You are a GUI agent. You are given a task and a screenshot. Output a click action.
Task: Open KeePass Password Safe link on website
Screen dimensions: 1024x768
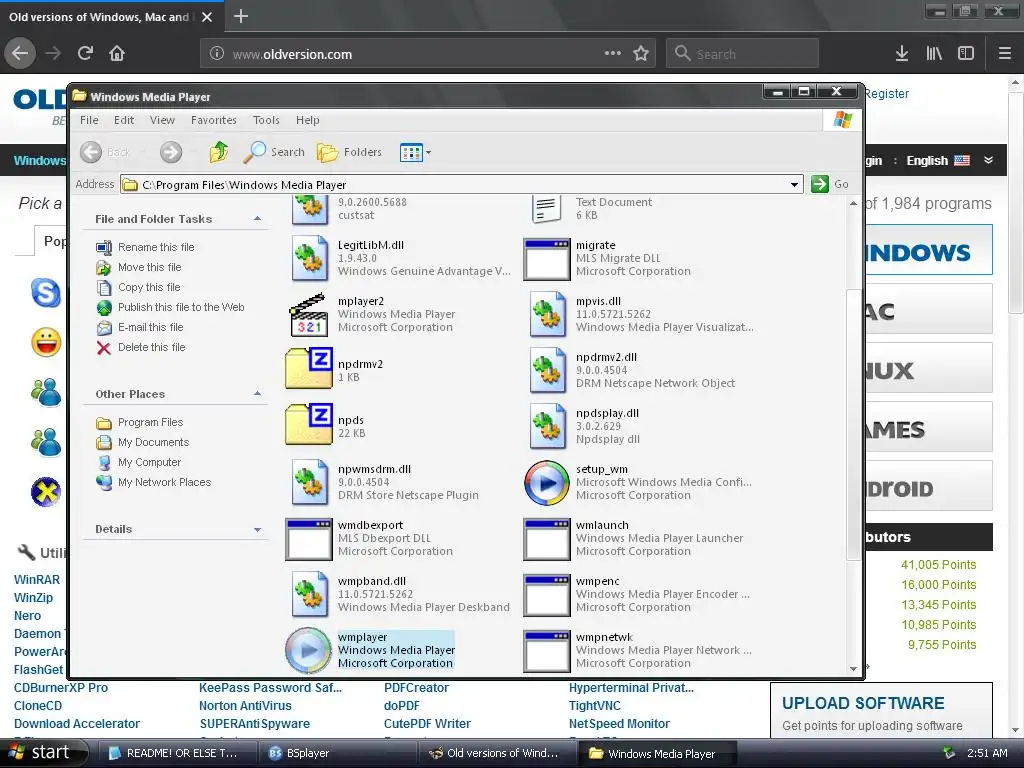[270, 688]
